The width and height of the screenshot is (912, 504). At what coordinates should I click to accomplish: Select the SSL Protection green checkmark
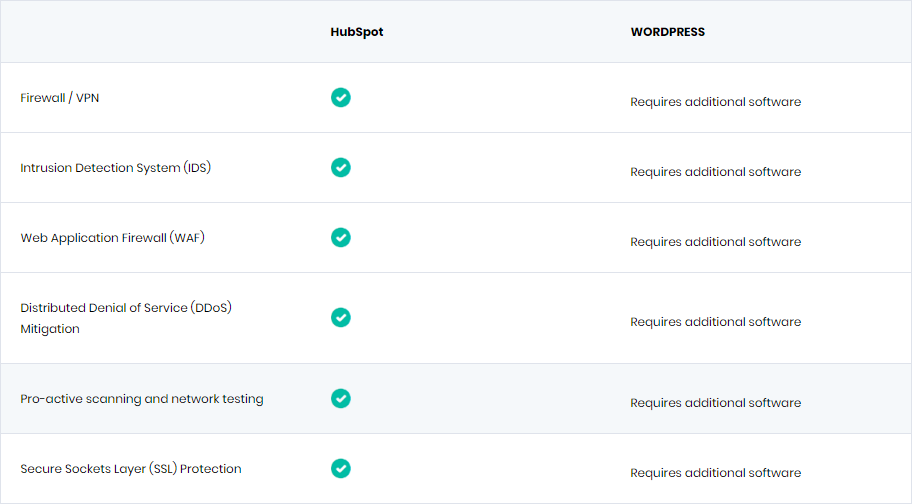pos(341,468)
